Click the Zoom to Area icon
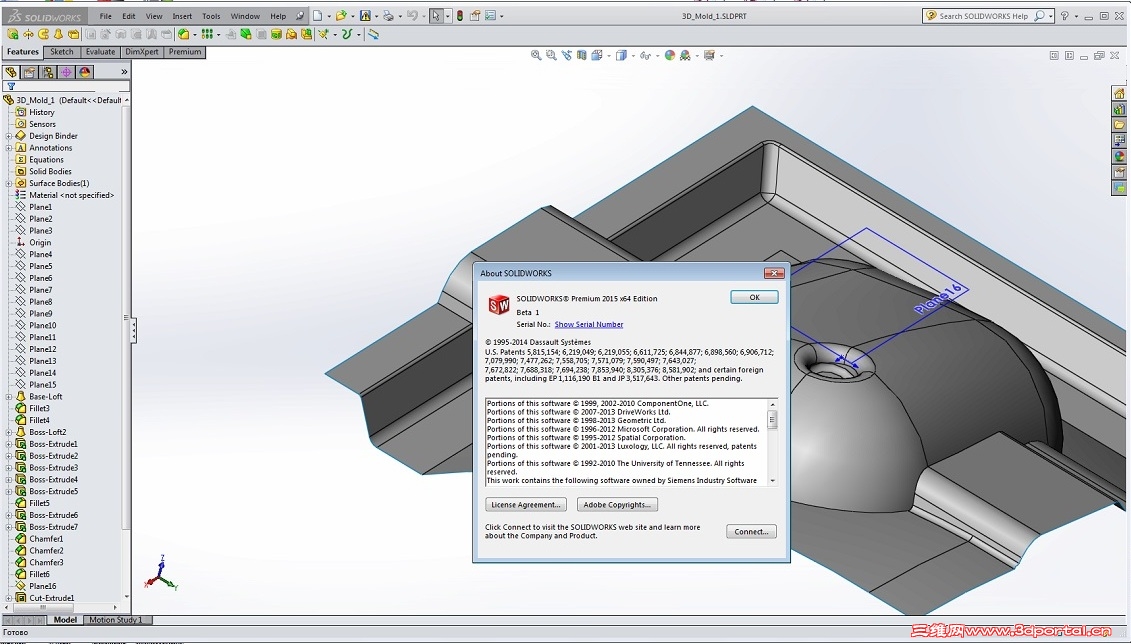 (x=551, y=56)
